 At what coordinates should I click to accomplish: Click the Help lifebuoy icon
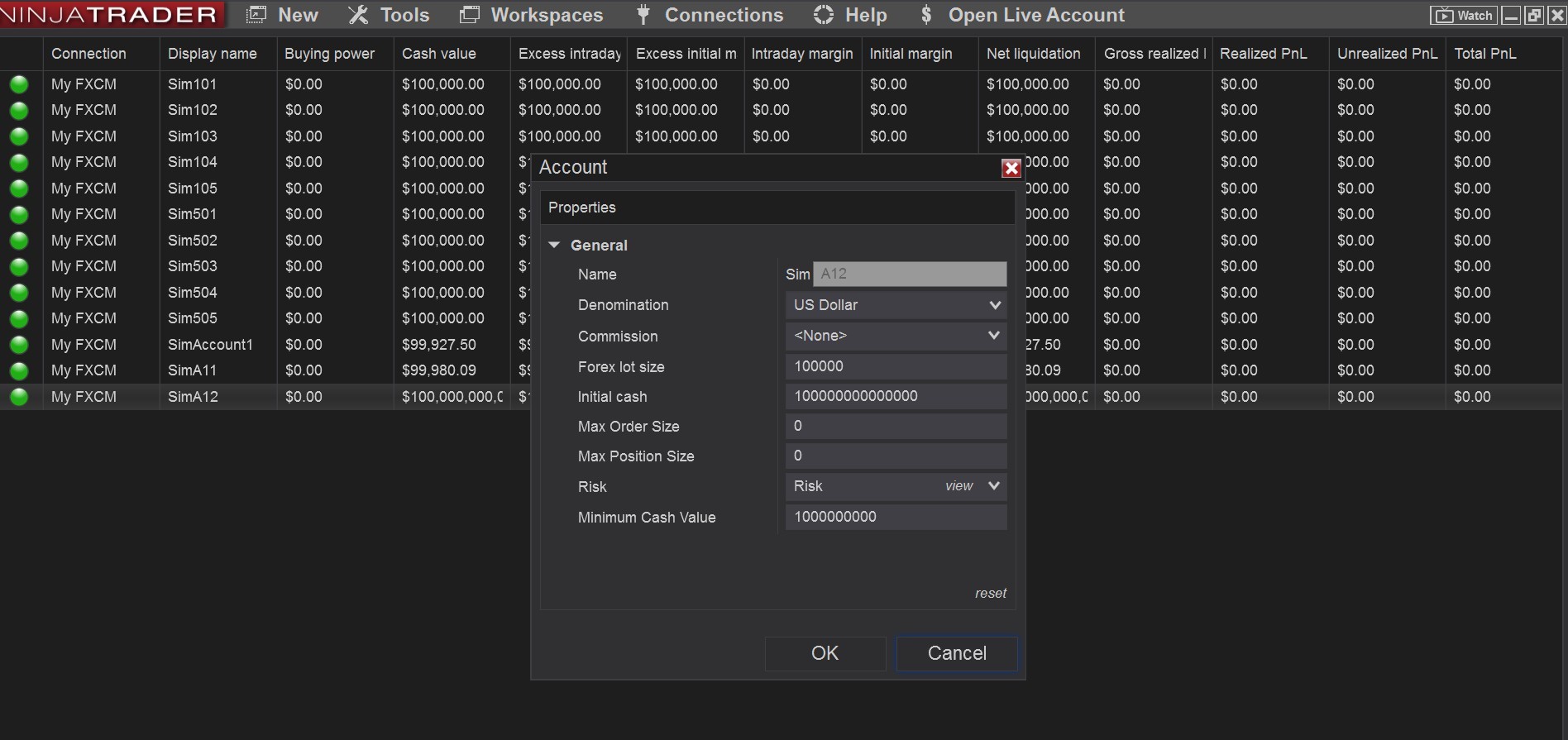pyautogui.click(x=824, y=15)
